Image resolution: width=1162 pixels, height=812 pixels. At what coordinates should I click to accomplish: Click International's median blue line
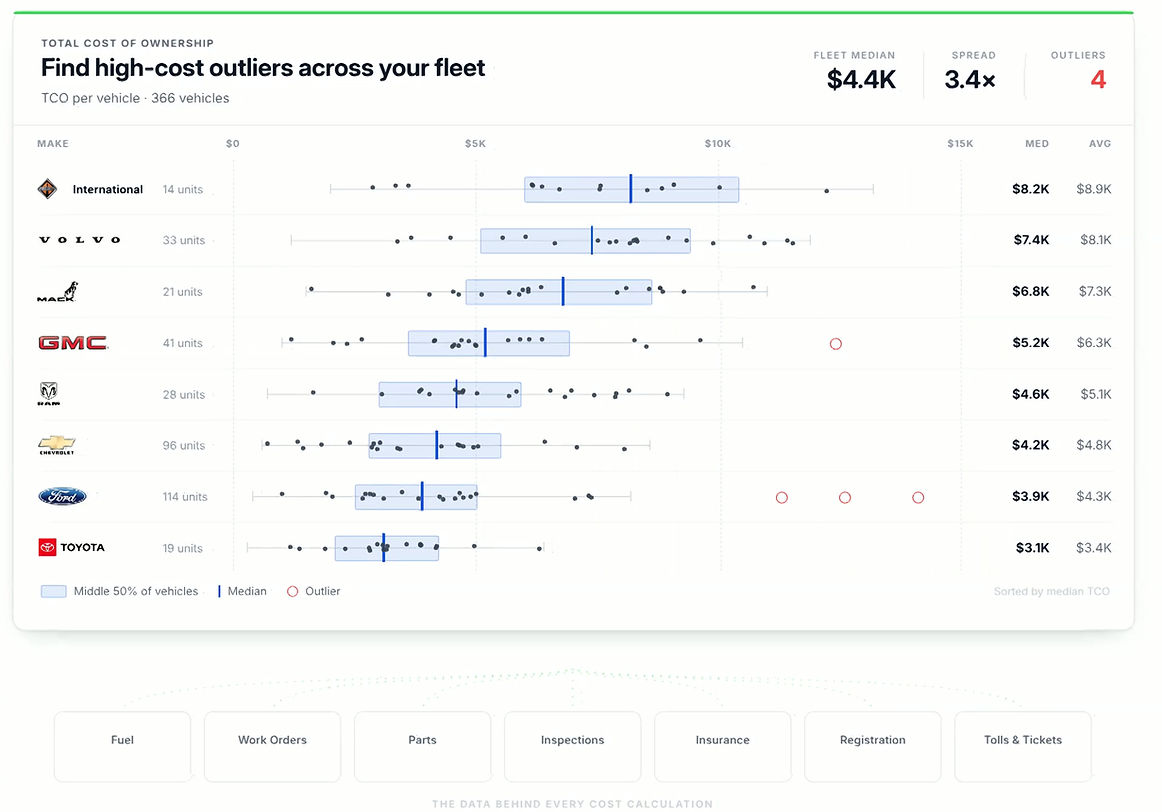[631, 189]
